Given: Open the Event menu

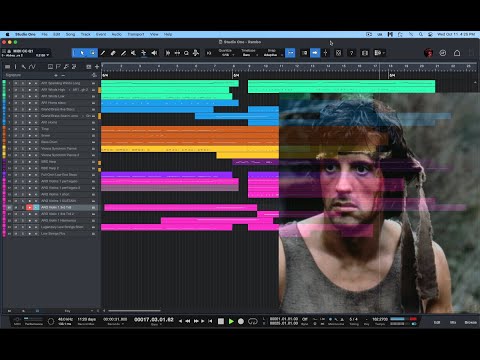Looking at the screenshot, I should [101, 34].
